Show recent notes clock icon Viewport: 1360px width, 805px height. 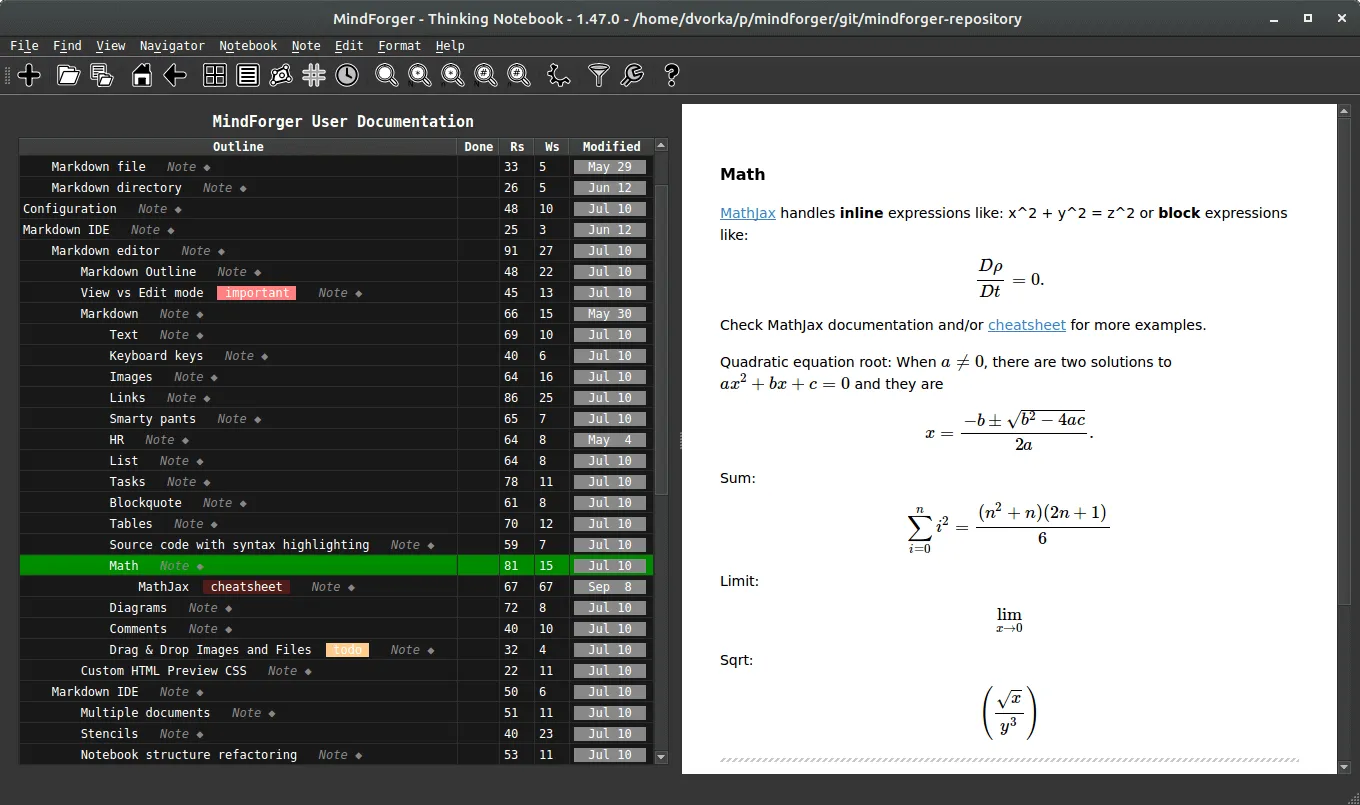(x=347, y=75)
